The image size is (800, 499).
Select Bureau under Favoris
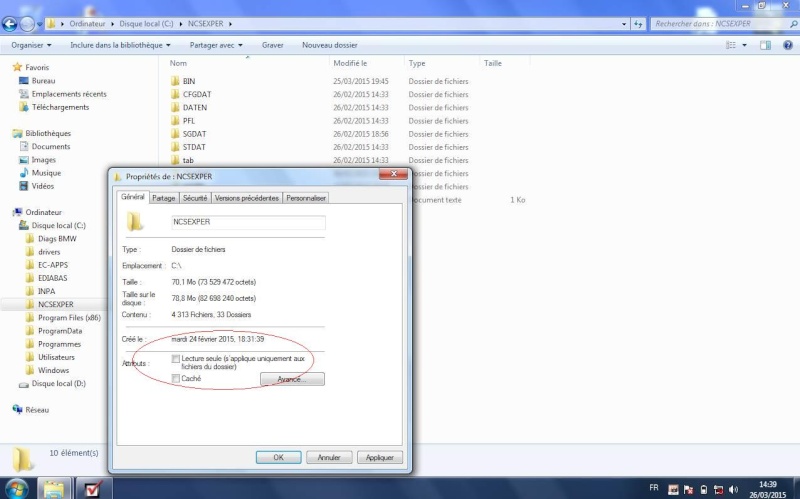pos(43,81)
